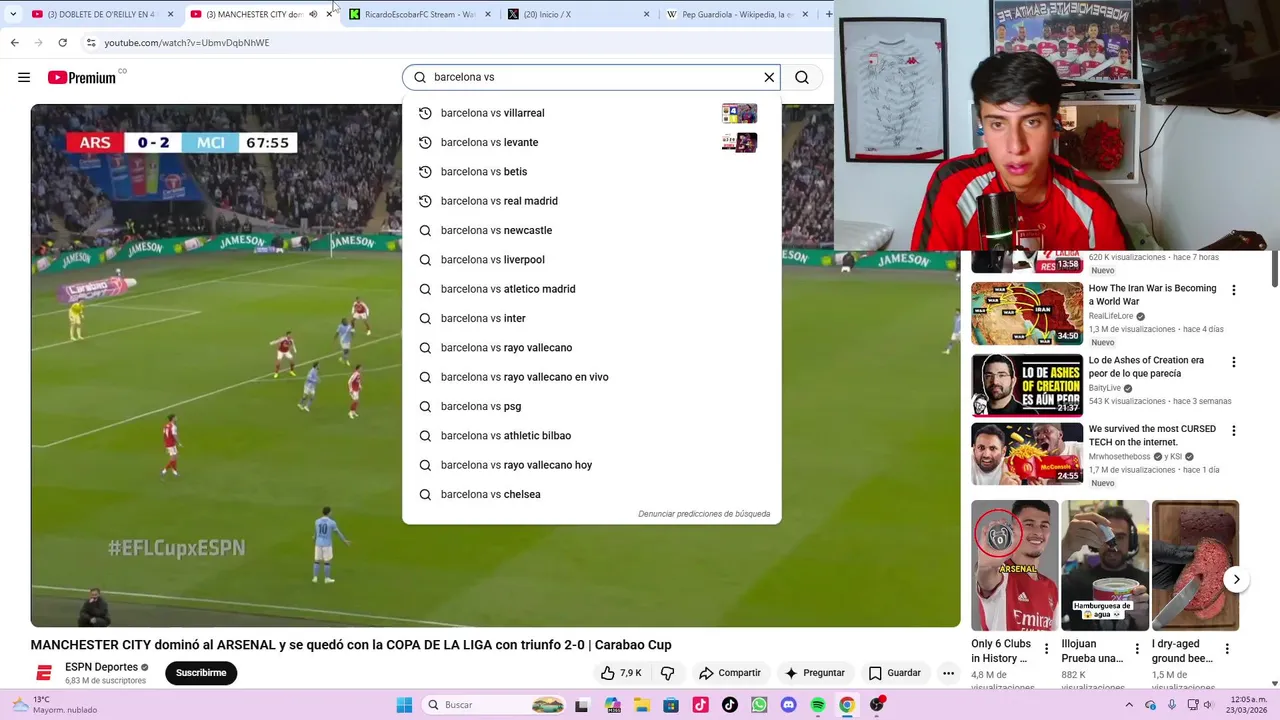Image resolution: width=1280 pixels, height=720 pixels.
Task: Choose suggestion 'barcelona vs rayo vallecano hoy'
Action: tap(591, 465)
